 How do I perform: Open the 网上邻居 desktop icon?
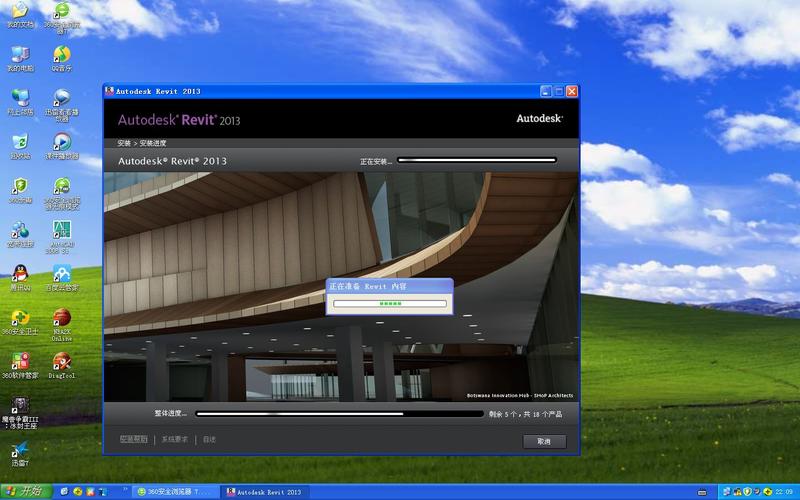click(x=20, y=102)
